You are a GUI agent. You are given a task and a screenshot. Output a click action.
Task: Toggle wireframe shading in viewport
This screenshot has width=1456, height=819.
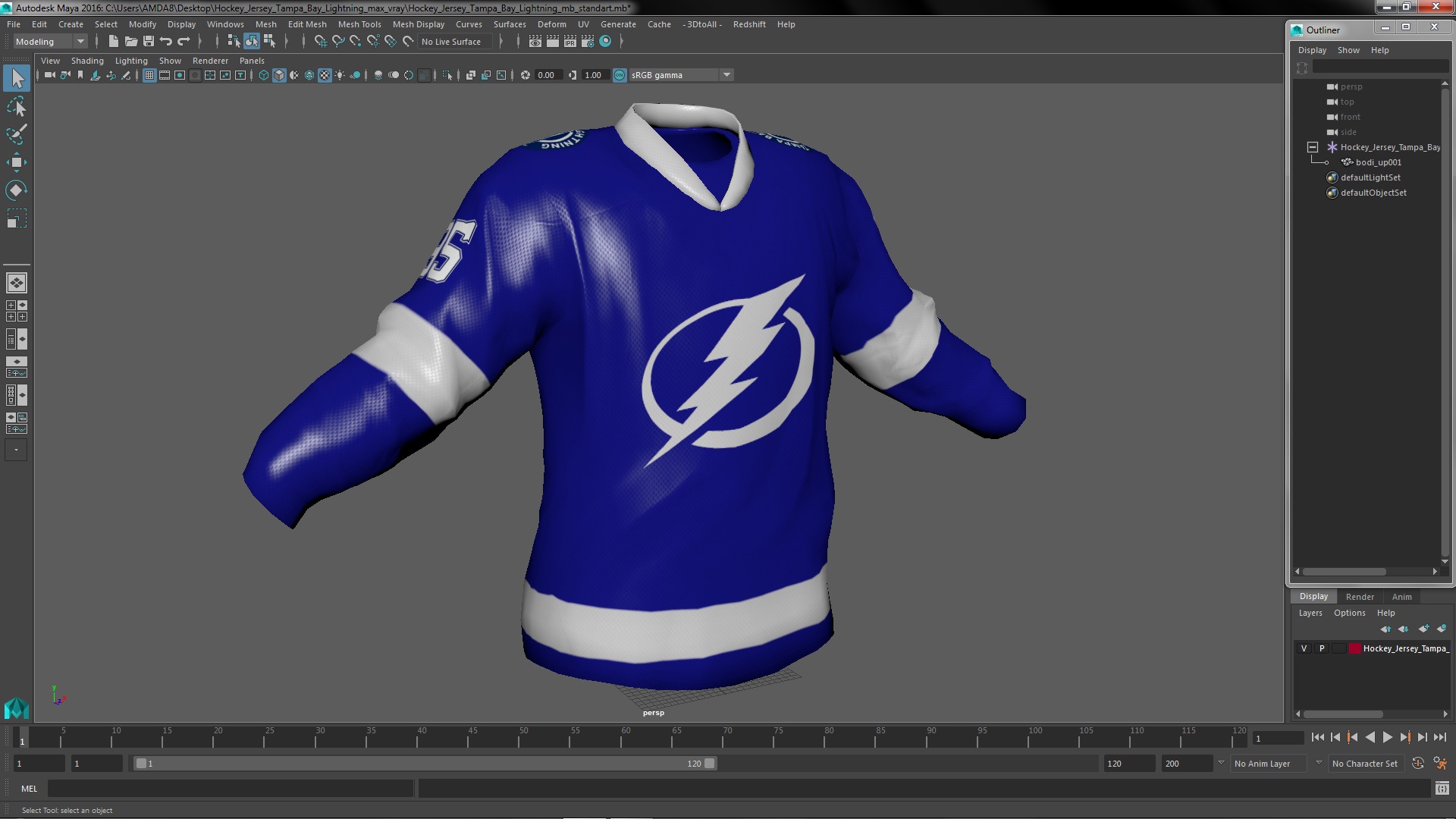coord(264,75)
